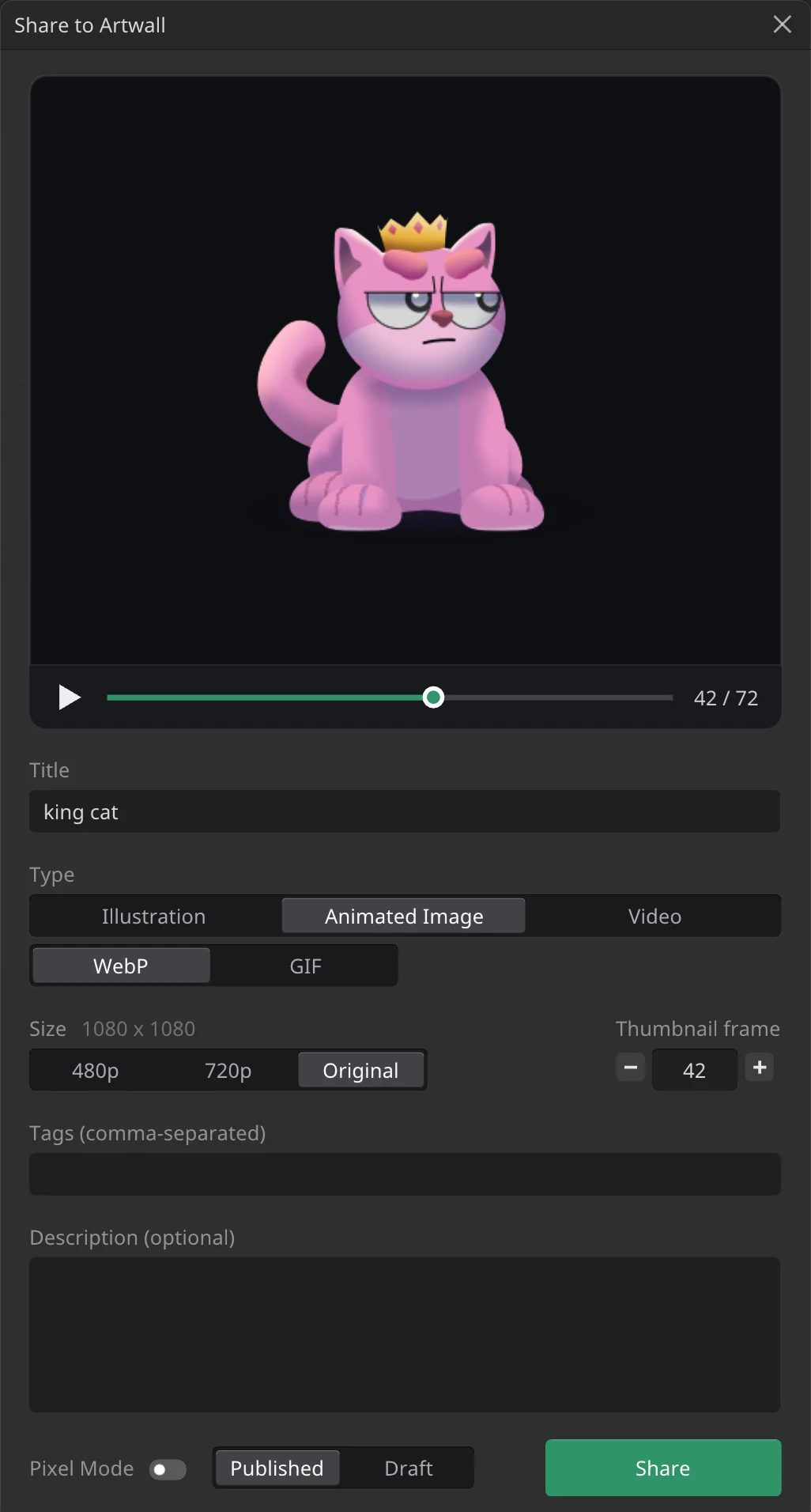Screen dimensions: 811x1512
Task: Click the Description text area
Action: coord(405,1335)
